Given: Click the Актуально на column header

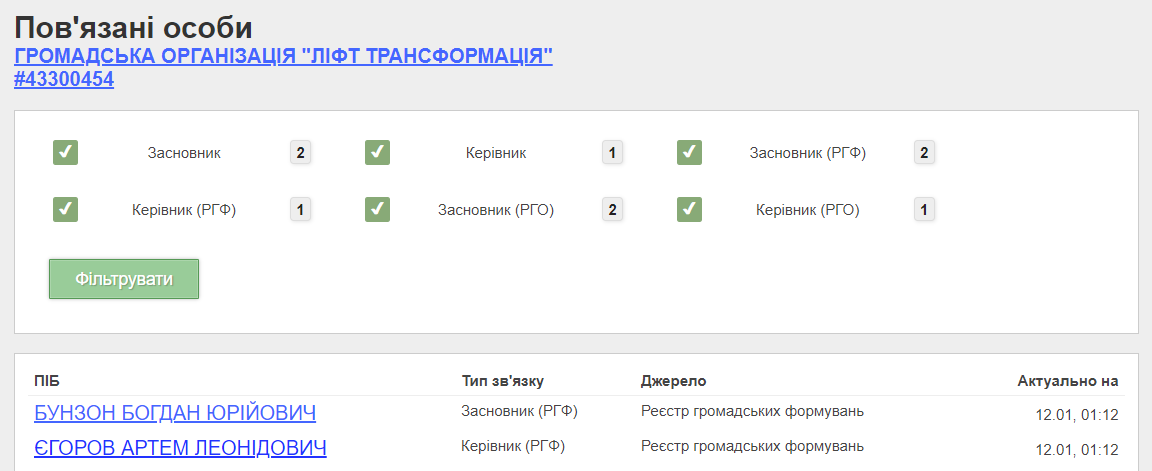Looking at the screenshot, I should point(1067,381).
